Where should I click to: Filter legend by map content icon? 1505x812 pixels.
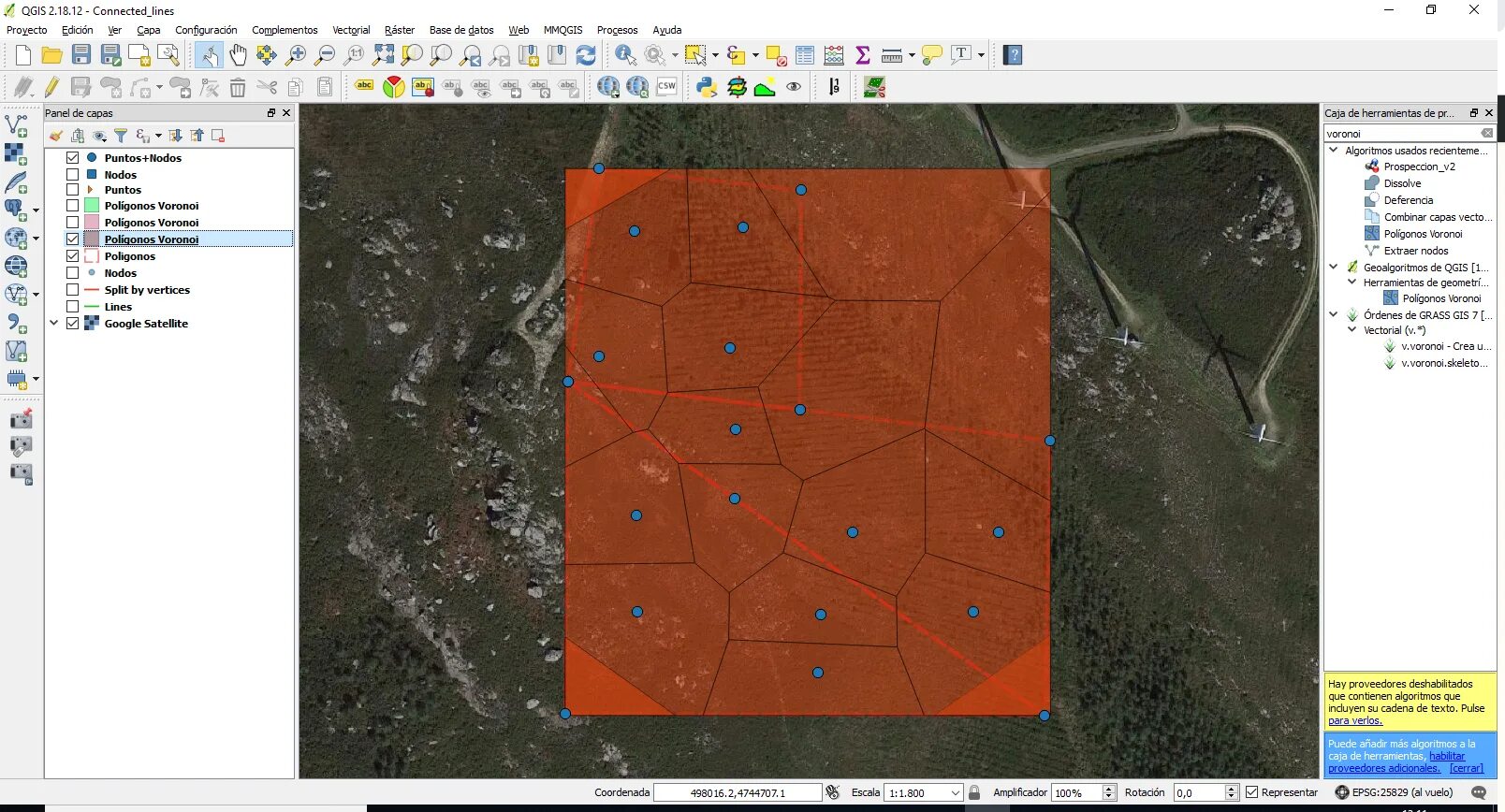coord(121,136)
